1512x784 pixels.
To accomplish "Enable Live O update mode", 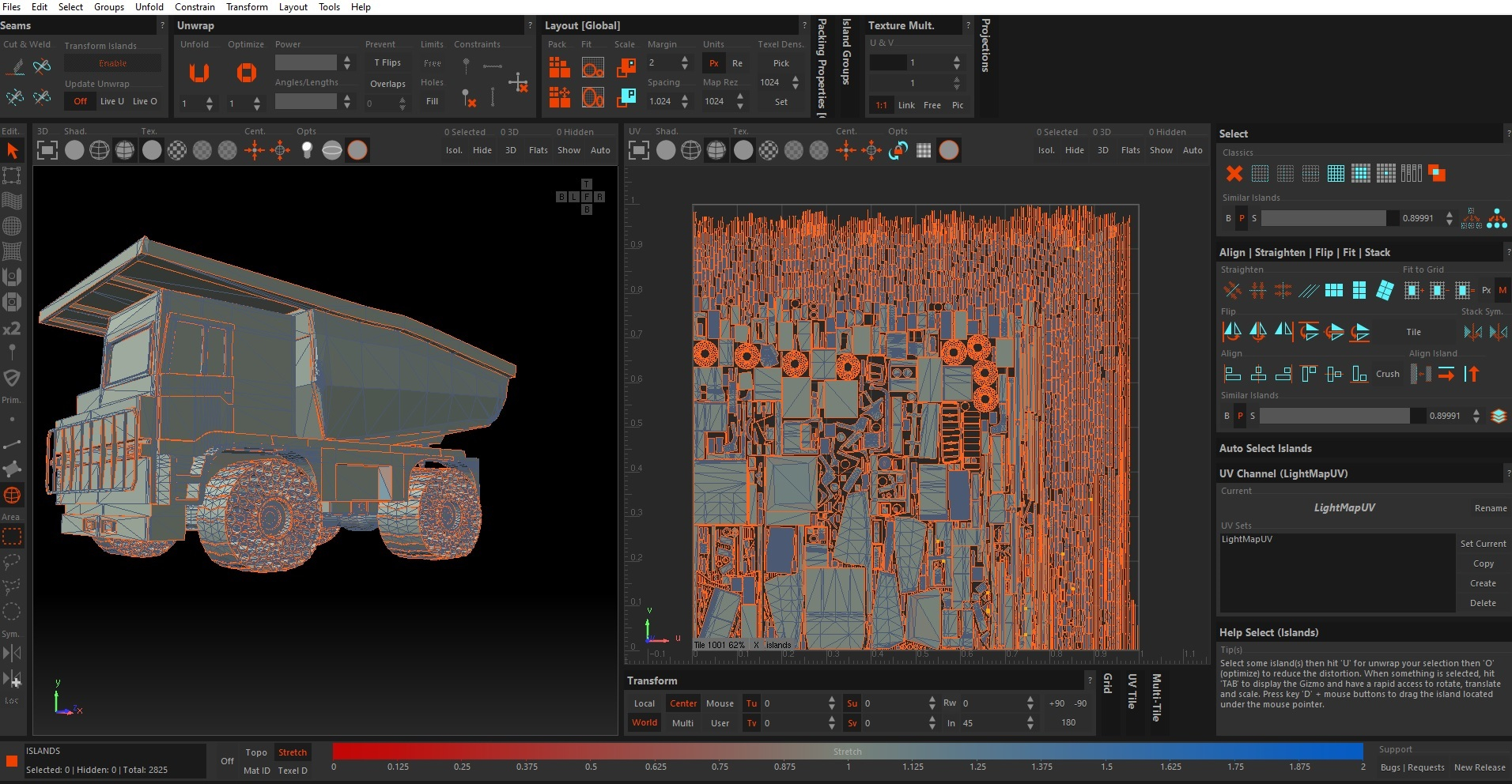I will click(x=145, y=101).
